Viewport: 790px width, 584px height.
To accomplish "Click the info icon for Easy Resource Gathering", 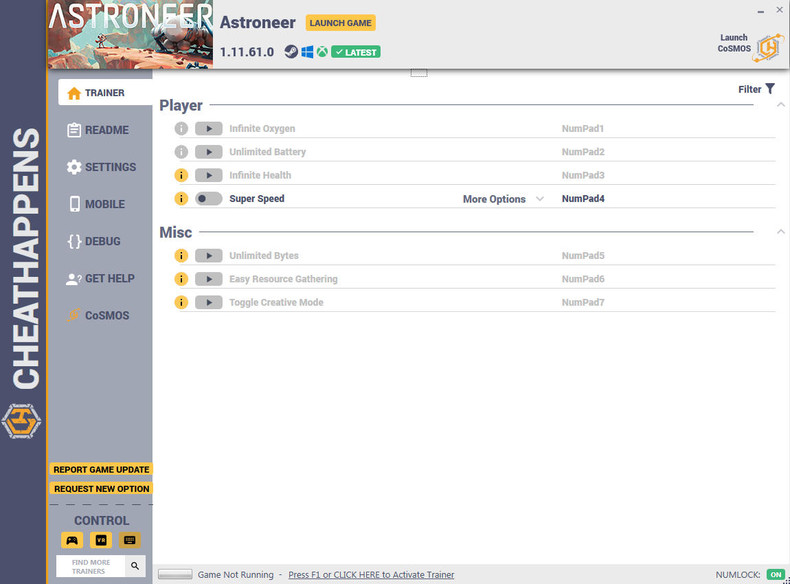I will coord(181,279).
